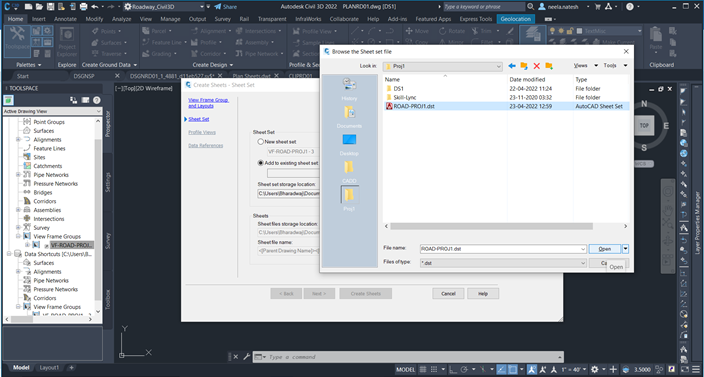Switch to the Settings tab of Toolspace

[x=108, y=182]
